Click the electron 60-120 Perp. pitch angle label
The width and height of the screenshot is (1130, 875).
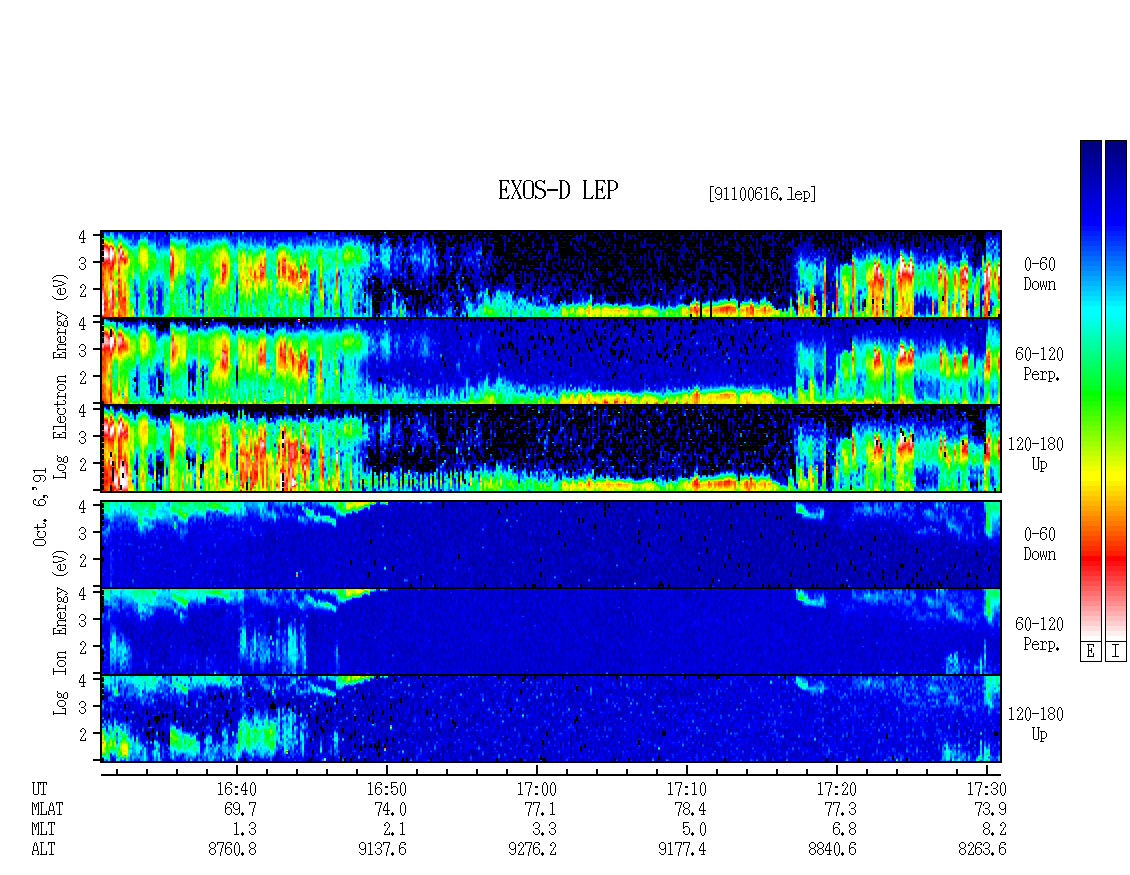coord(1039,365)
